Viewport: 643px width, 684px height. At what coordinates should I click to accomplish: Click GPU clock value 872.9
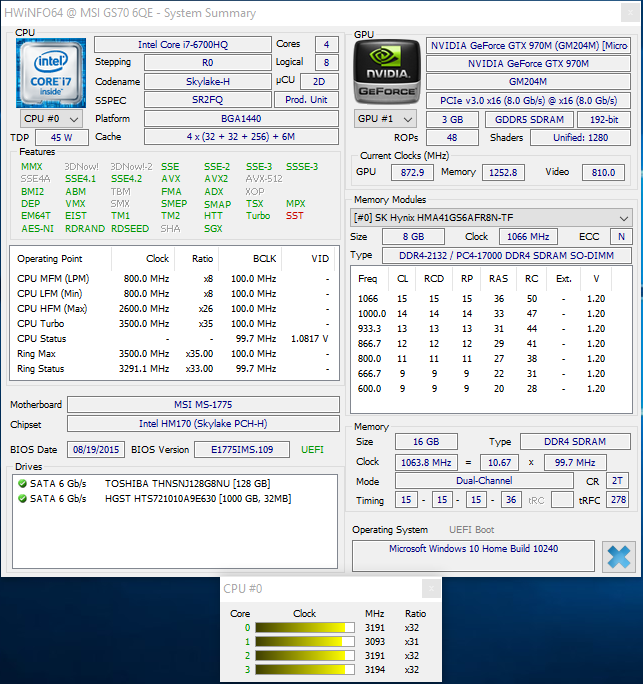[412, 172]
